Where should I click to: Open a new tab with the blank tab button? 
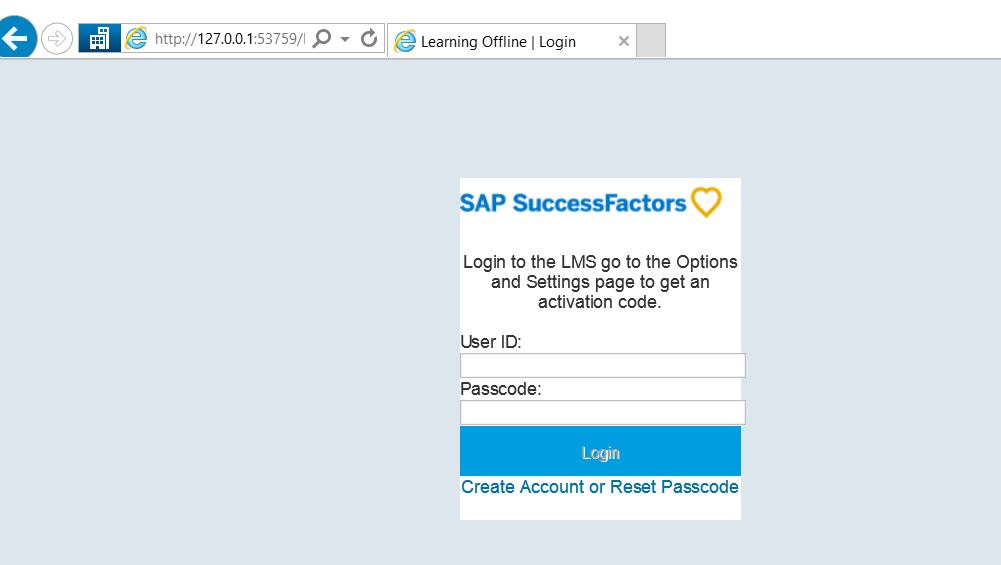click(x=651, y=41)
